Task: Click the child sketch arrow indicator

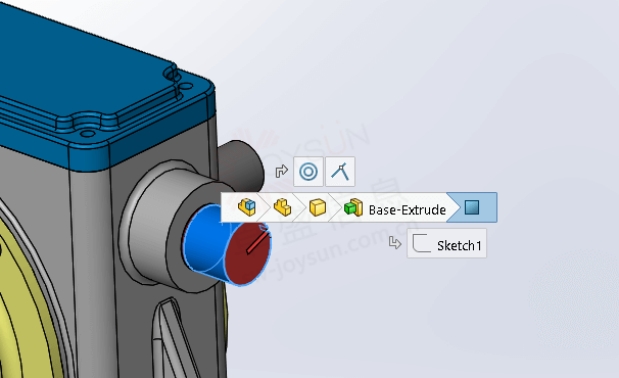Action: point(395,243)
